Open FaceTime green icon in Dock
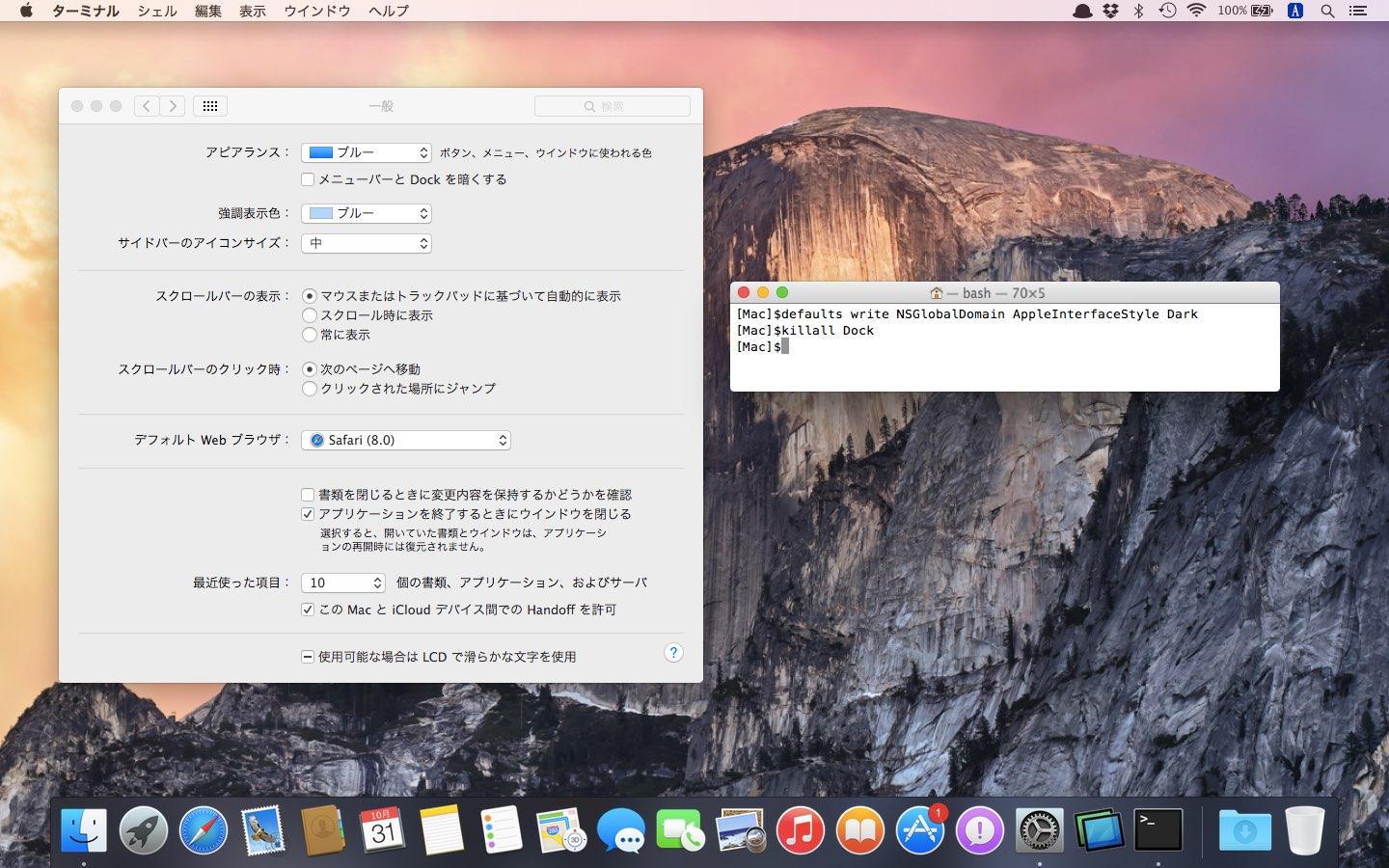This screenshot has height=868, width=1389. click(681, 829)
